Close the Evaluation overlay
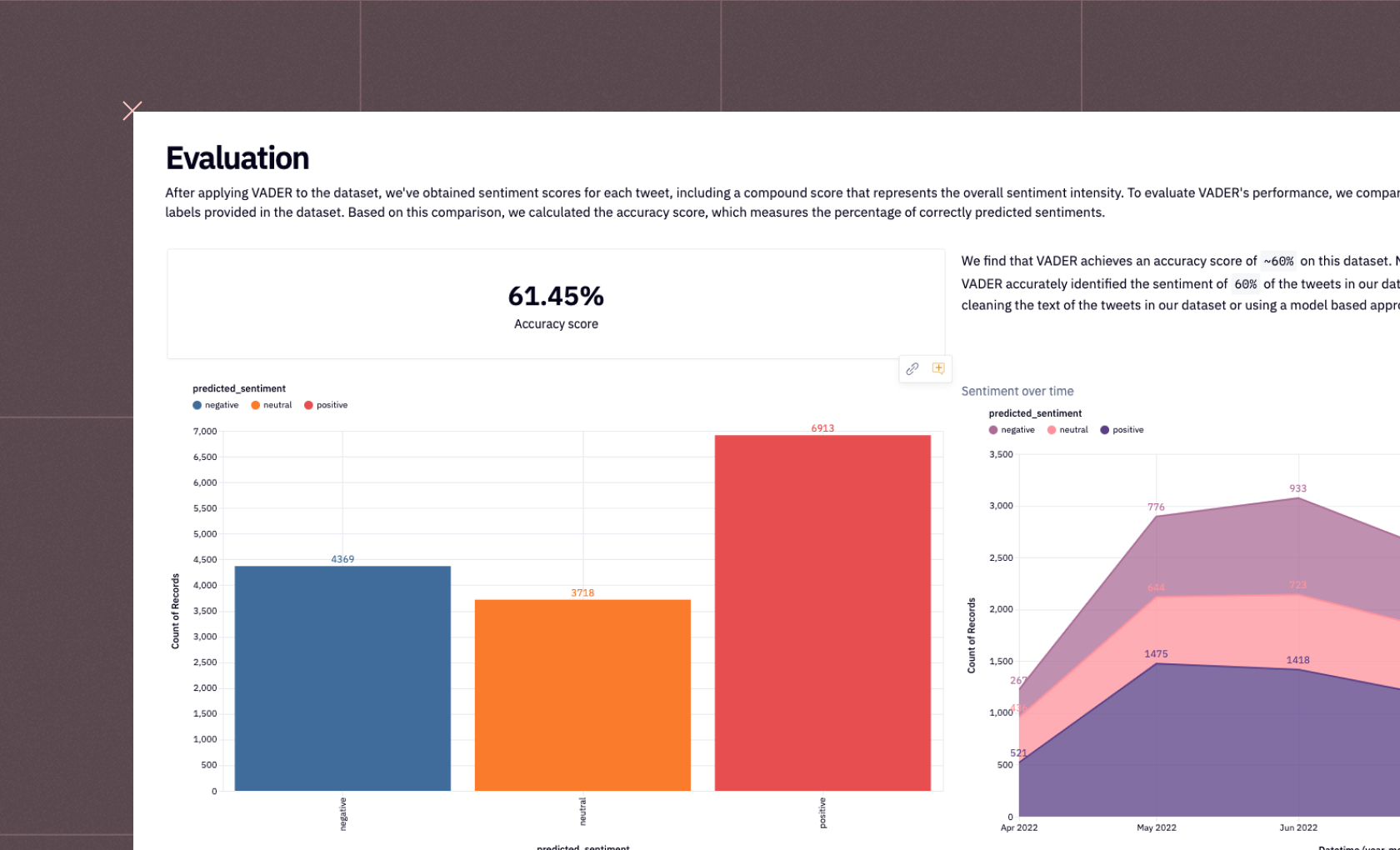The image size is (1400, 850). tap(132, 109)
